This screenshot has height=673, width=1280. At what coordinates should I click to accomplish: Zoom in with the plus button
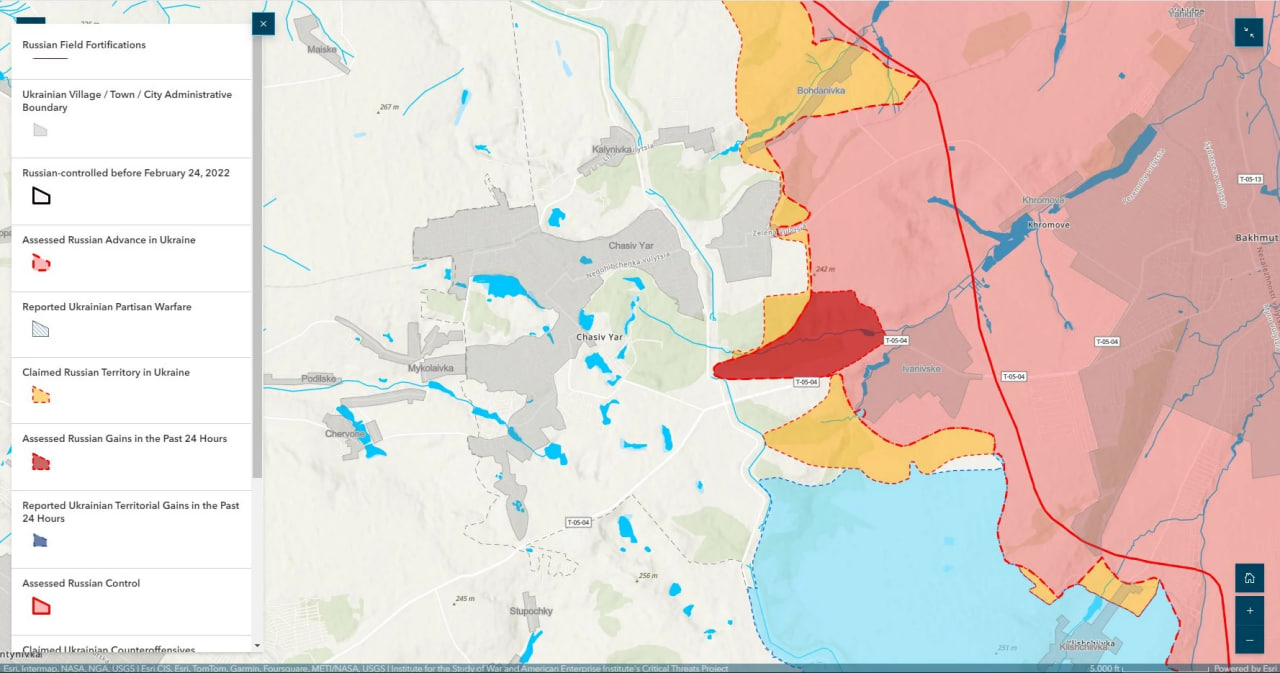pyautogui.click(x=1248, y=610)
